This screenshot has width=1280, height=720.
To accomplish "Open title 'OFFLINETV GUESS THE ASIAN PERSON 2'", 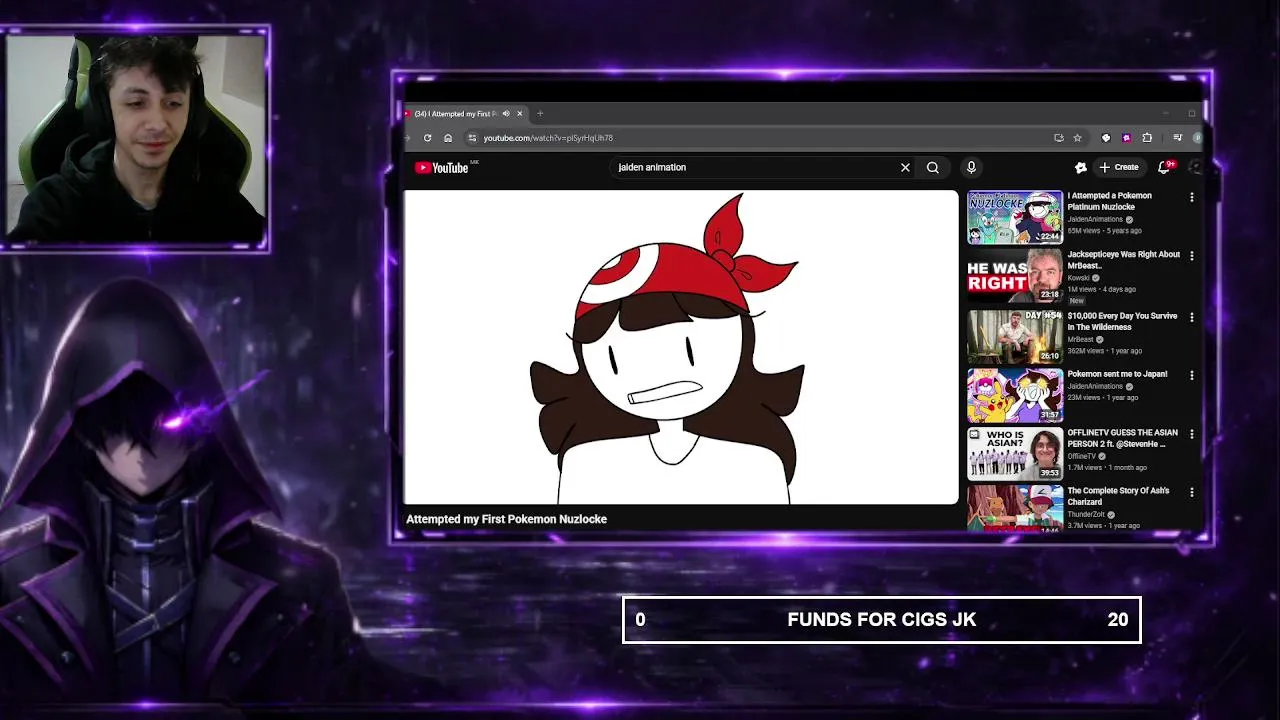I will [x=1122, y=438].
